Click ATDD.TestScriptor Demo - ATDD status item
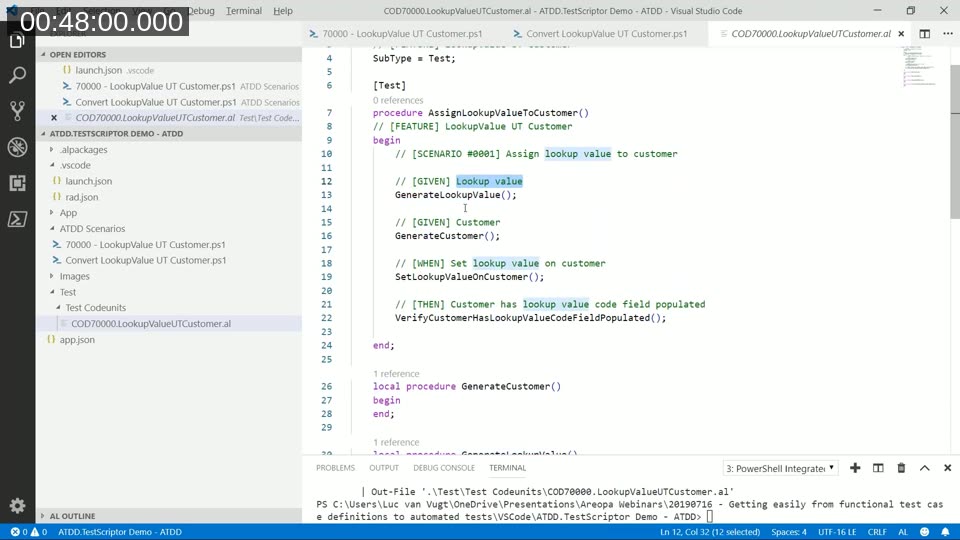960x540 pixels. point(120,532)
